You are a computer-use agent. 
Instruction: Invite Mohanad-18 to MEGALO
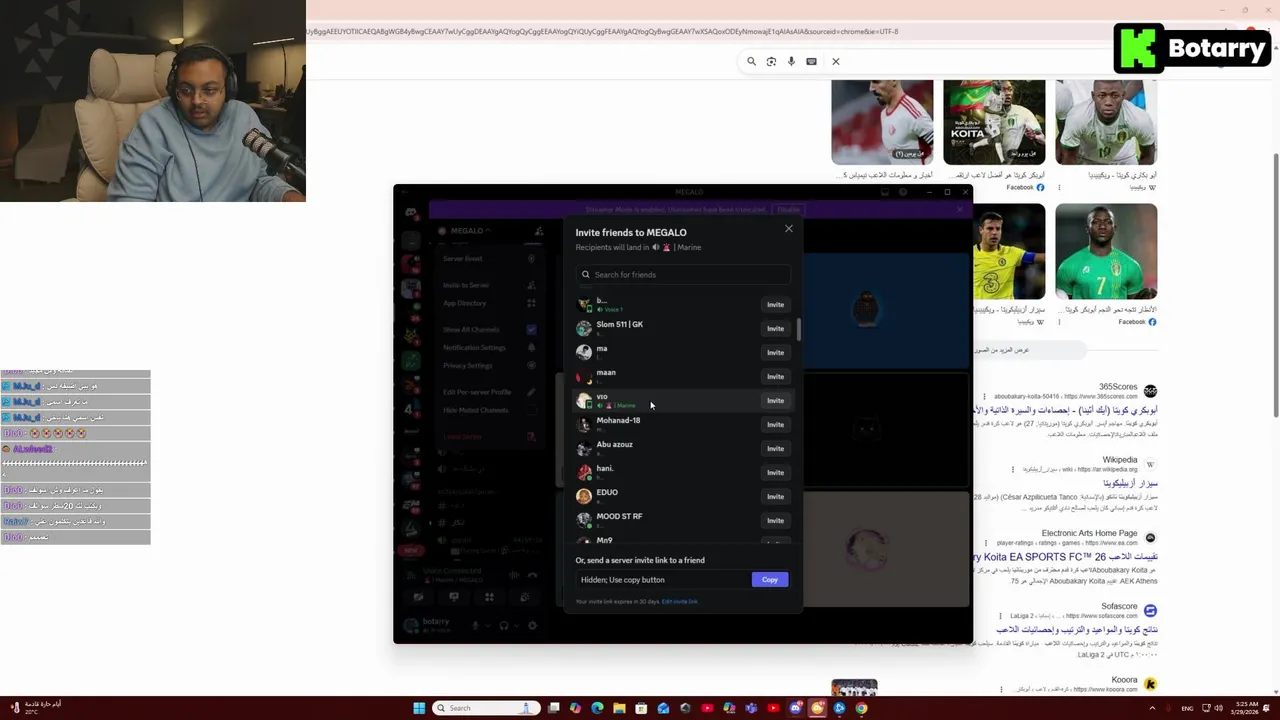click(775, 424)
